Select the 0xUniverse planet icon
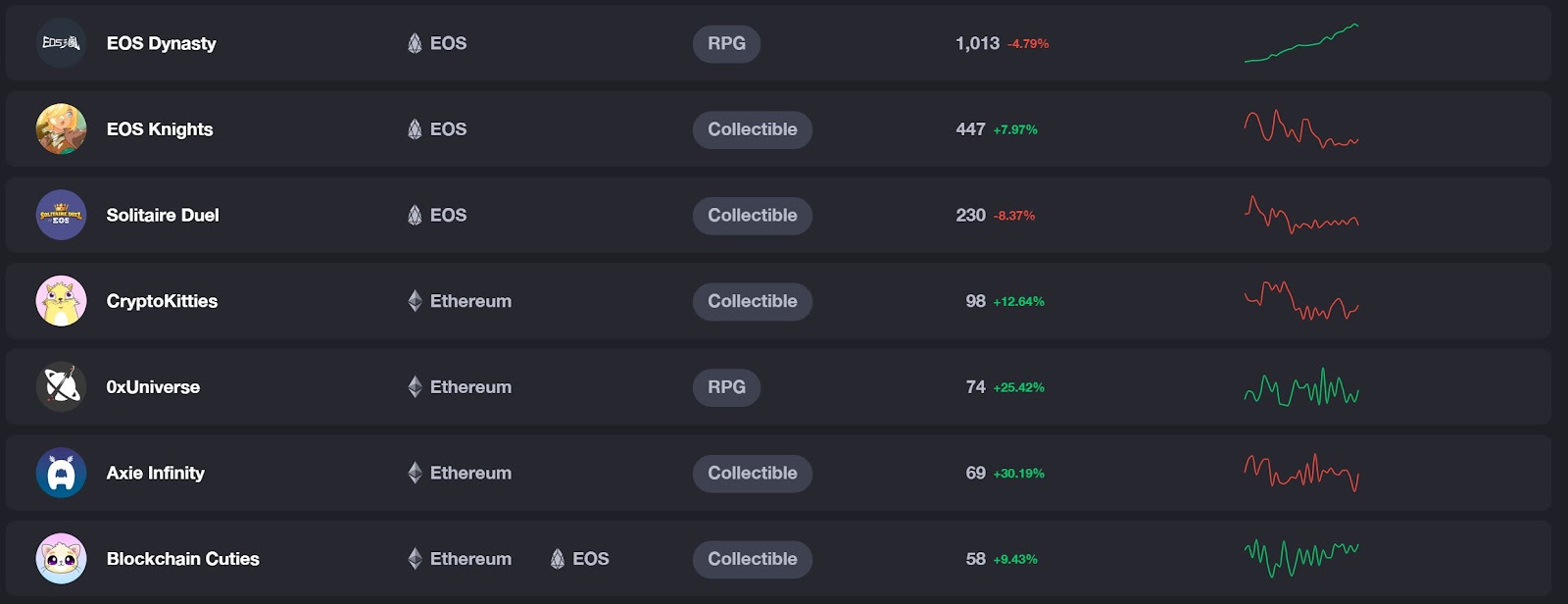The width and height of the screenshot is (1568, 604). pos(61,387)
